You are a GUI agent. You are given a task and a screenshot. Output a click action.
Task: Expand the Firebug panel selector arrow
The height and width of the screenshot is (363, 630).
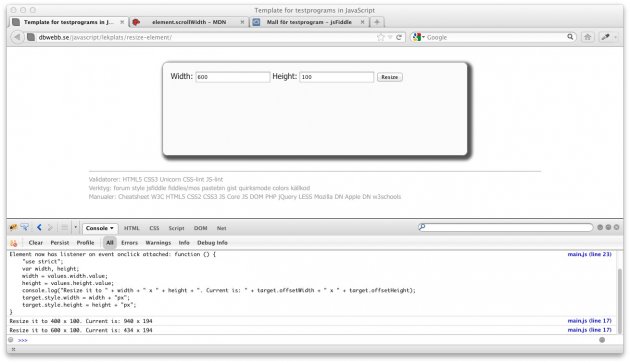coord(75,228)
